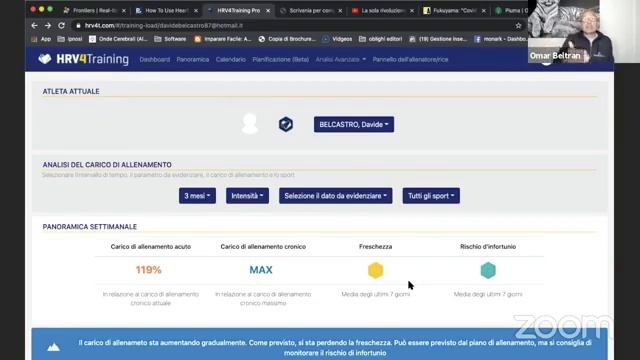The width and height of the screenshot is (640, 360).
Task: Open the Copia di Brochure bookmark
Action: (287, 39)
